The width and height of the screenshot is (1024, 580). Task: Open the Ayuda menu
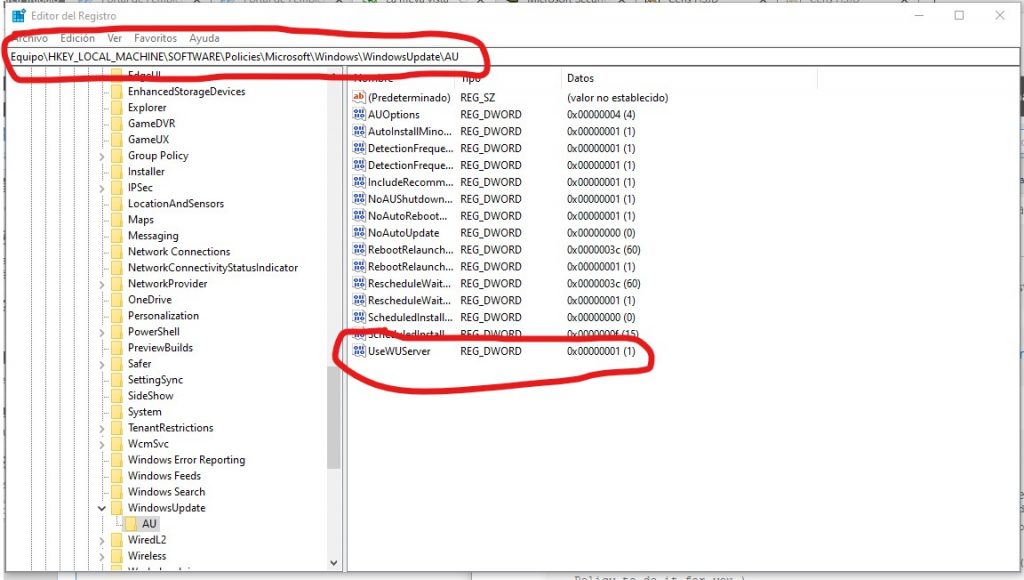click(204, 38)
